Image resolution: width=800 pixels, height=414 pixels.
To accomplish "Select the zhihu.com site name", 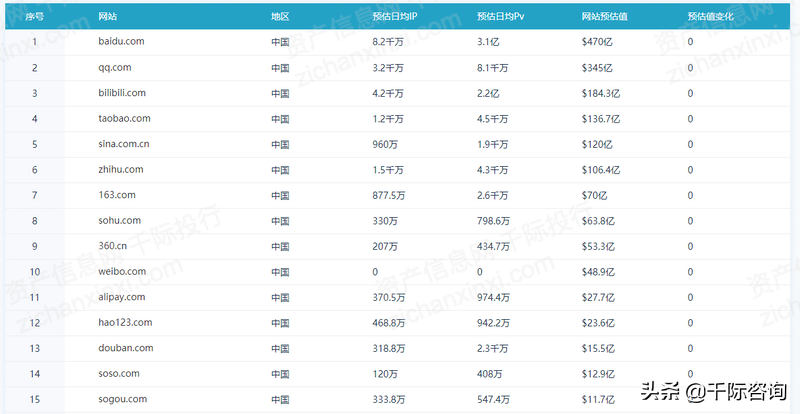I will [x=121, y=169].
